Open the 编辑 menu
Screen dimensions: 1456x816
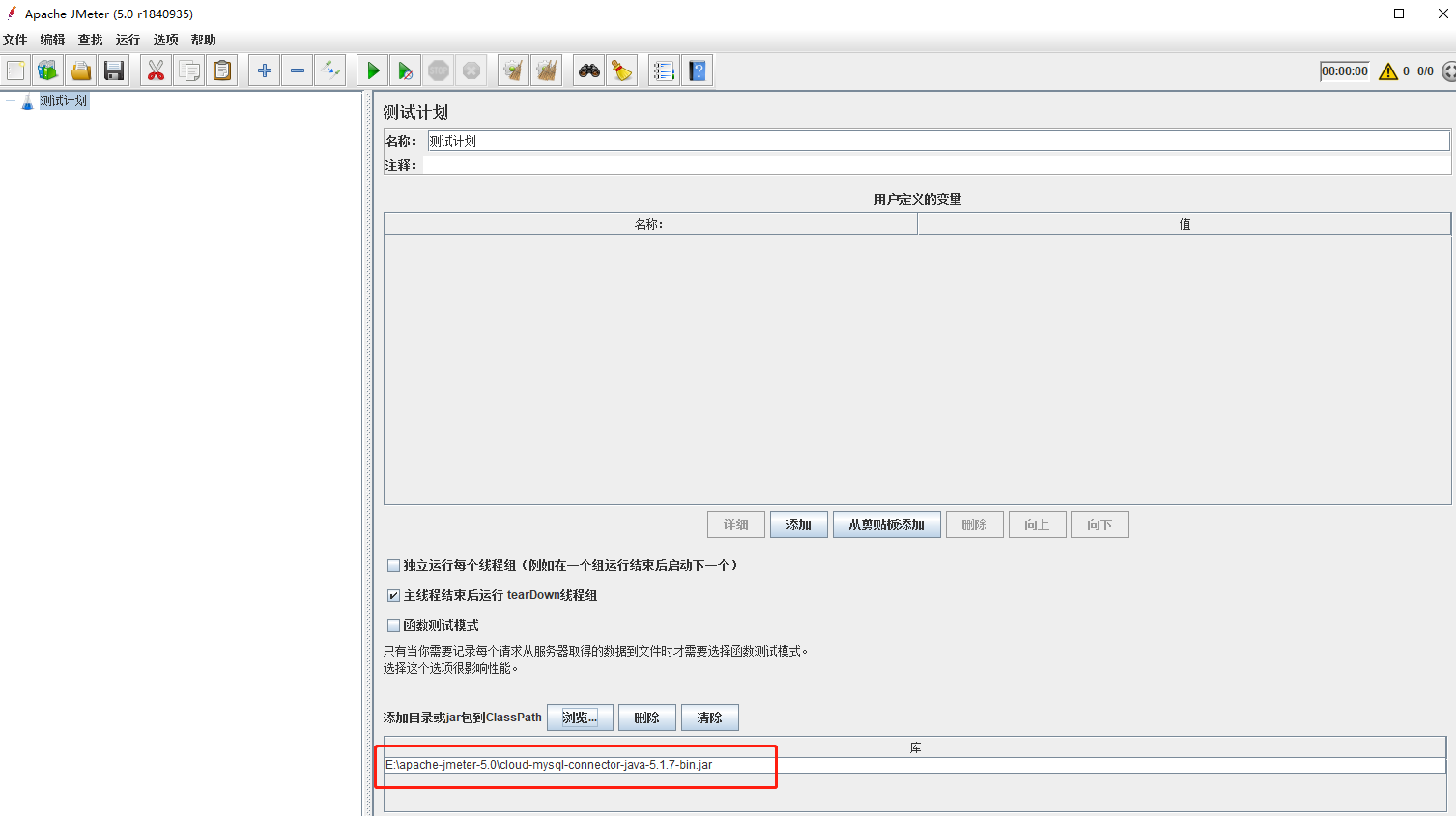point(52,40)
